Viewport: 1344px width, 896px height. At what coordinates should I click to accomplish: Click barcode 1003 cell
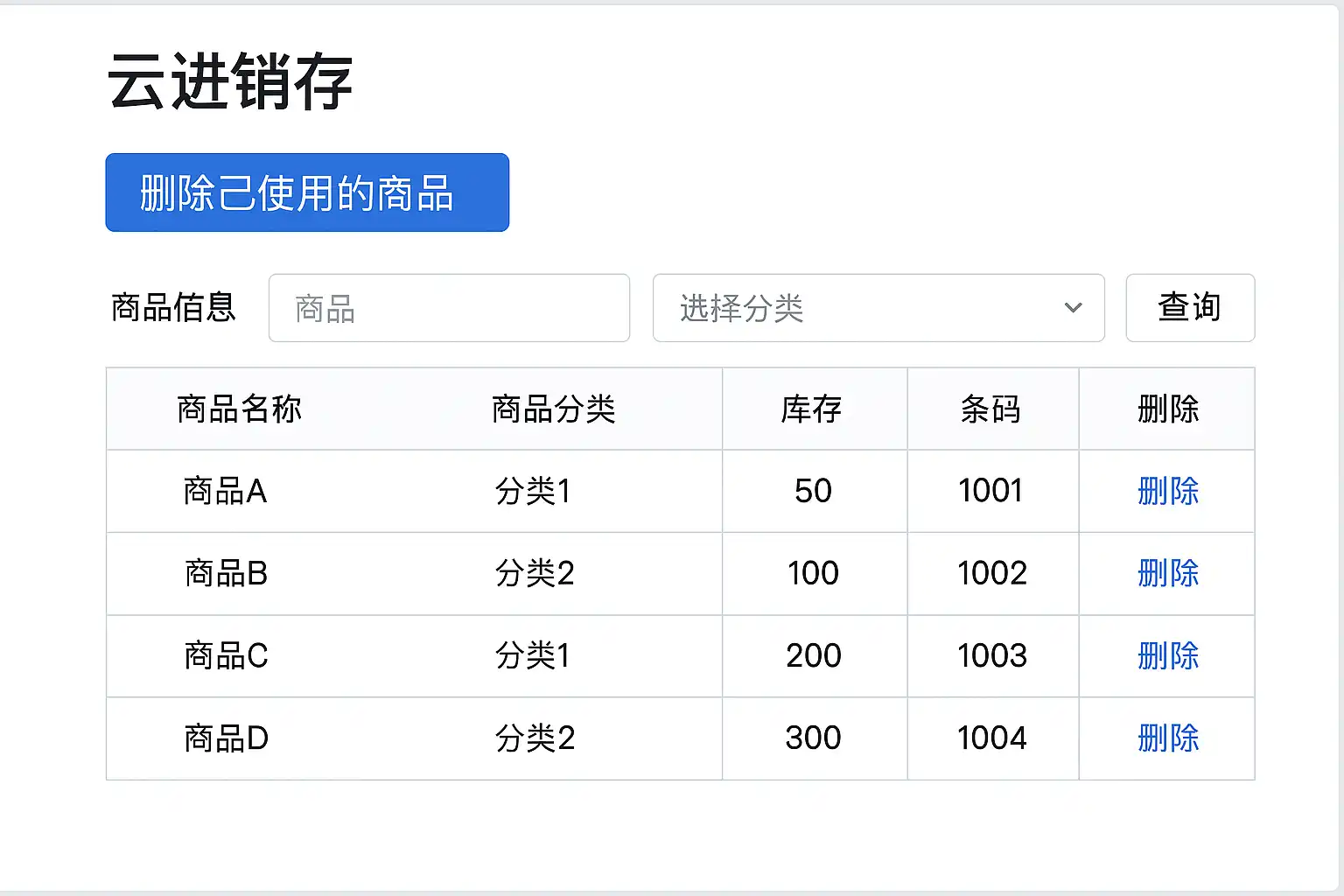coord(991,655)
